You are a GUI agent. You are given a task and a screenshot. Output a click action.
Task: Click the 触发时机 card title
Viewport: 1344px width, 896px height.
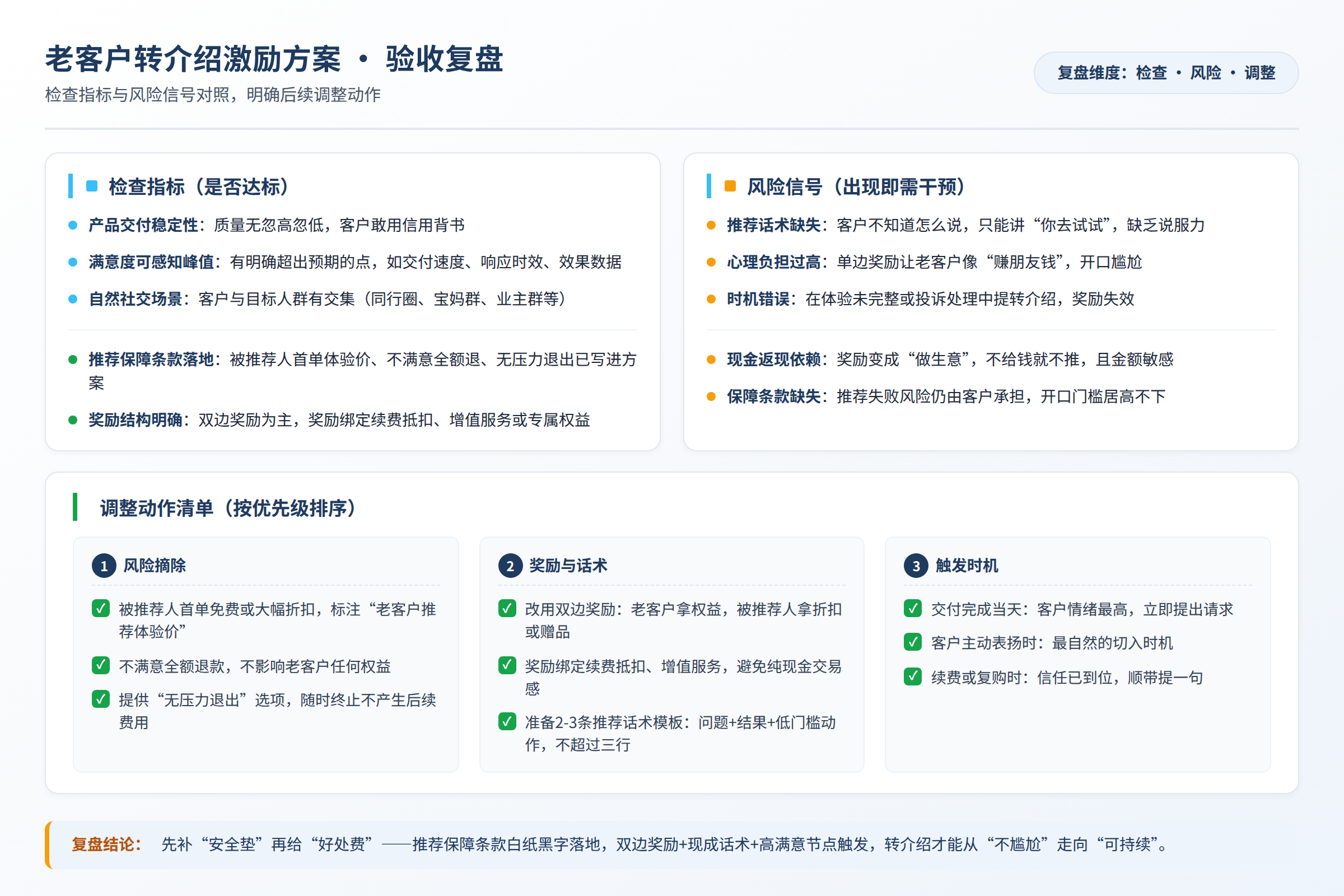[967, 566]
